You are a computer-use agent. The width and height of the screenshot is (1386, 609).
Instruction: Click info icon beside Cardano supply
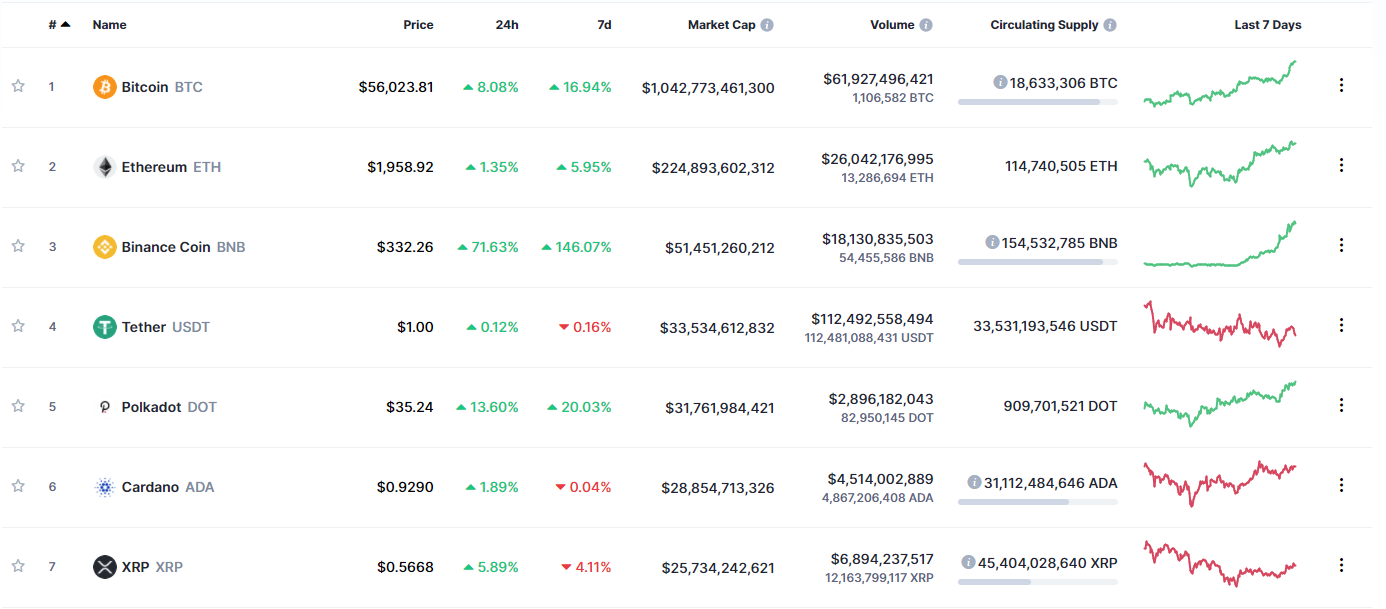[974, 483]
